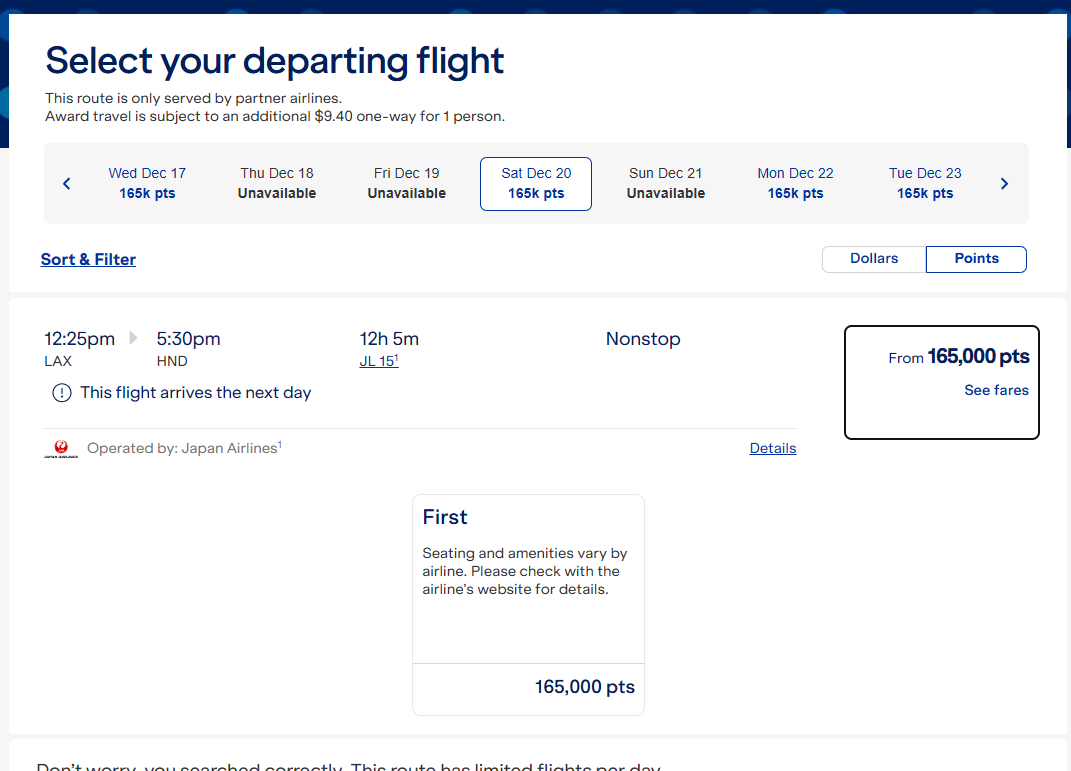Click the next-day arrival info icon
This screenshot has height=771, width=1071.
point(62,393)
